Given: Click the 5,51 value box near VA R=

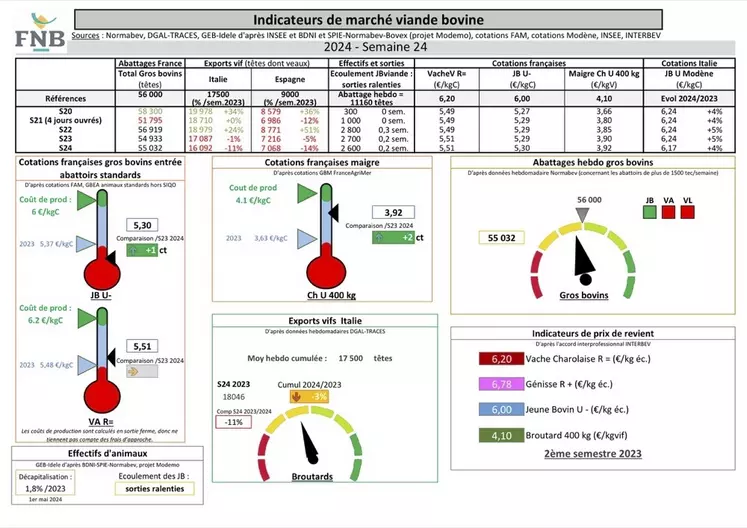Looking at the screenshot, I should [142, 346].
